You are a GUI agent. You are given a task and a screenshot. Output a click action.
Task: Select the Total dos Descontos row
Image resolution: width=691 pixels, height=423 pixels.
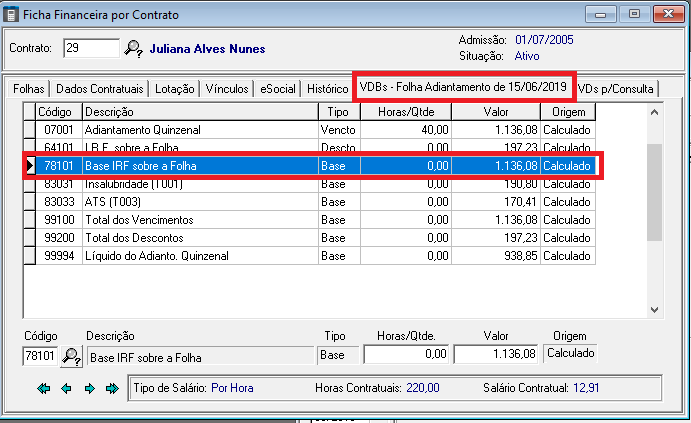click(x=200, y=238)
